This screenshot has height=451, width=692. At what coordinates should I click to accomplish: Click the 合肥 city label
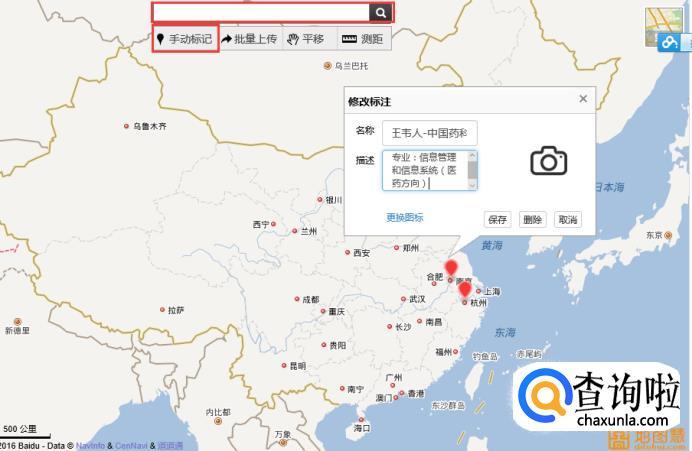pyautogui.click(x=434, y=276)
